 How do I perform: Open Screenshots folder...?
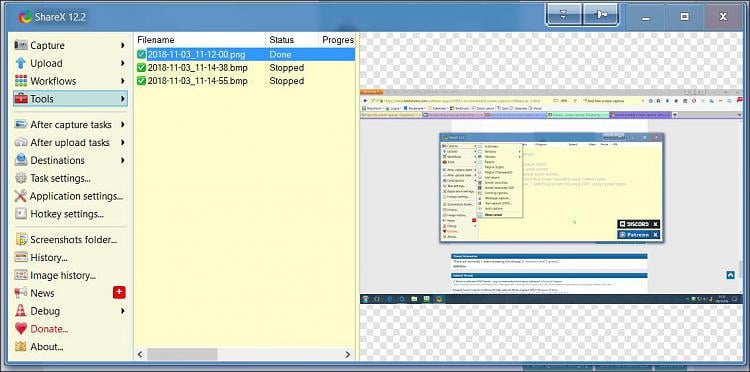click(x=70, y=240)
